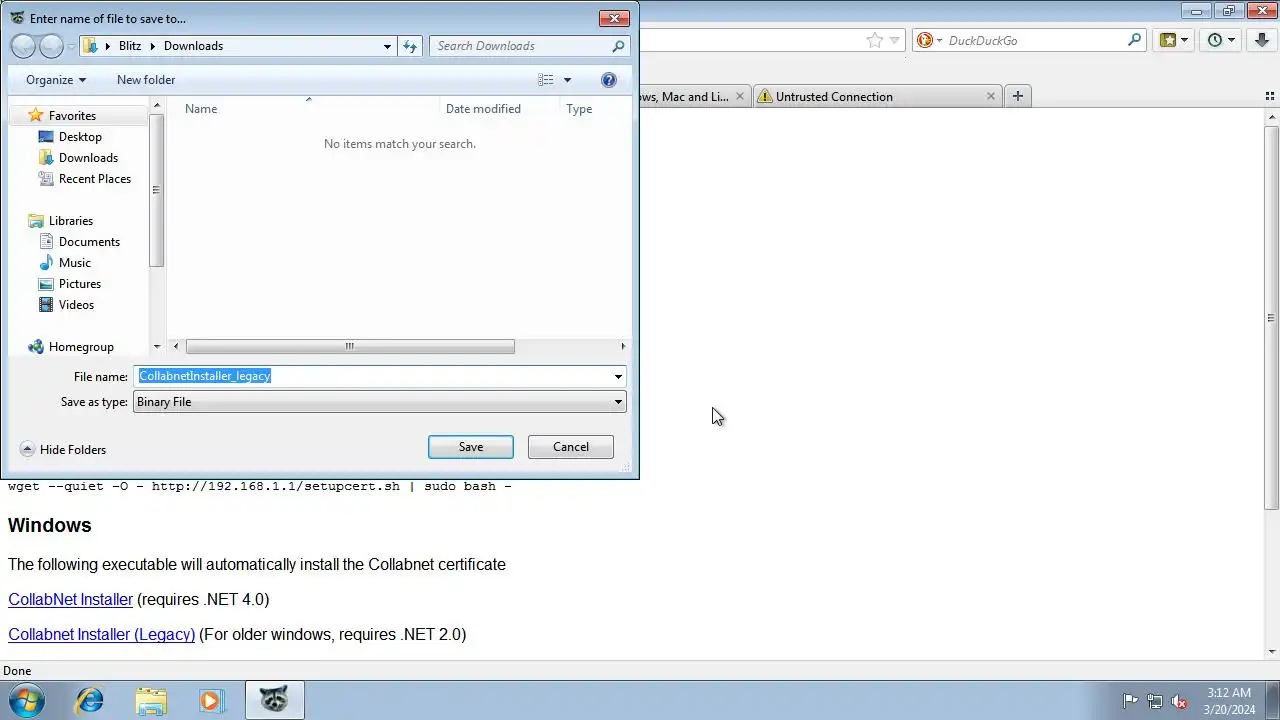Click the Homegroup icon in sidebar

point(36,347)
